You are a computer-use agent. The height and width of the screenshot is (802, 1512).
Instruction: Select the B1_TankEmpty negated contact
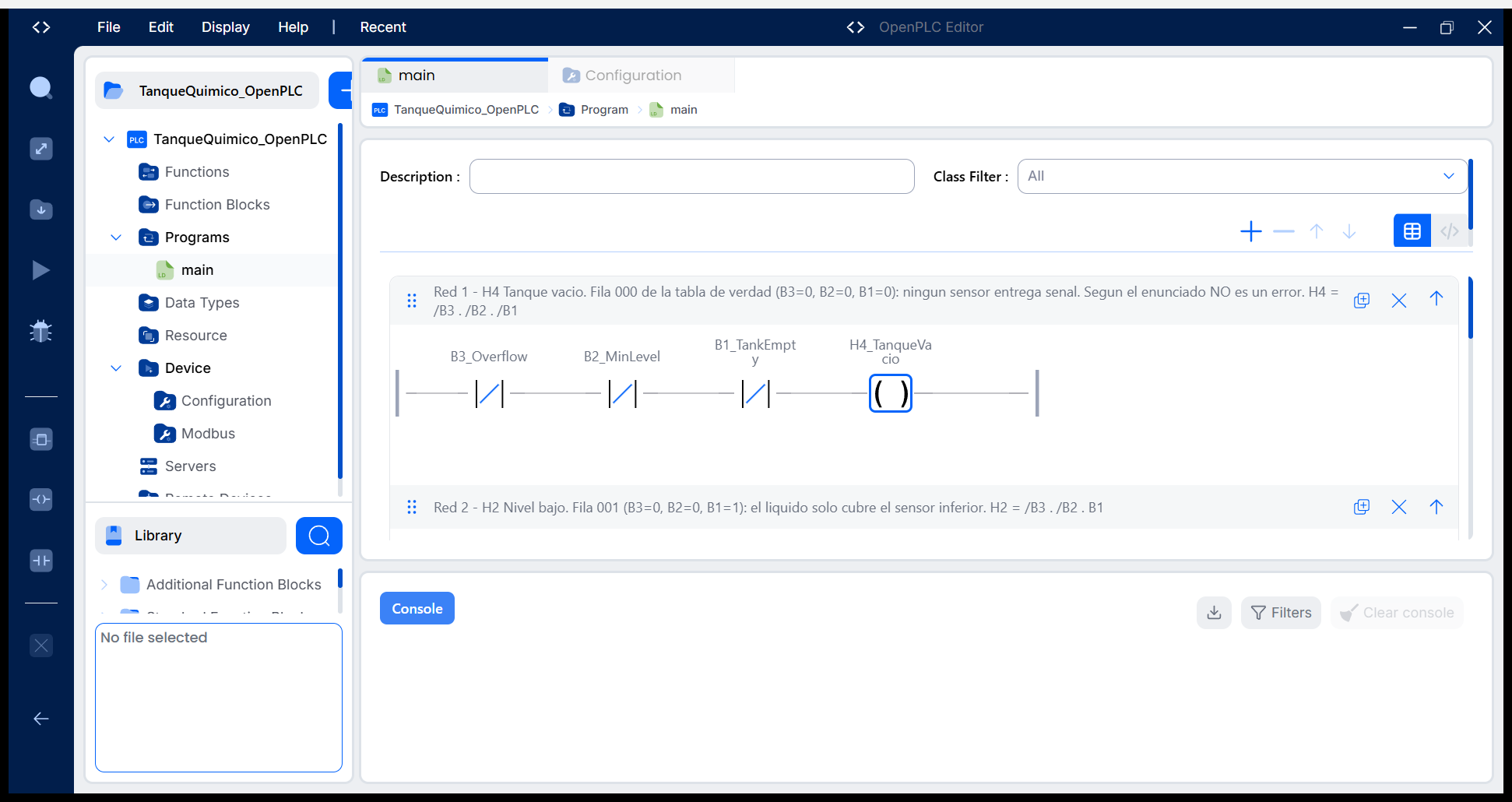755,393
